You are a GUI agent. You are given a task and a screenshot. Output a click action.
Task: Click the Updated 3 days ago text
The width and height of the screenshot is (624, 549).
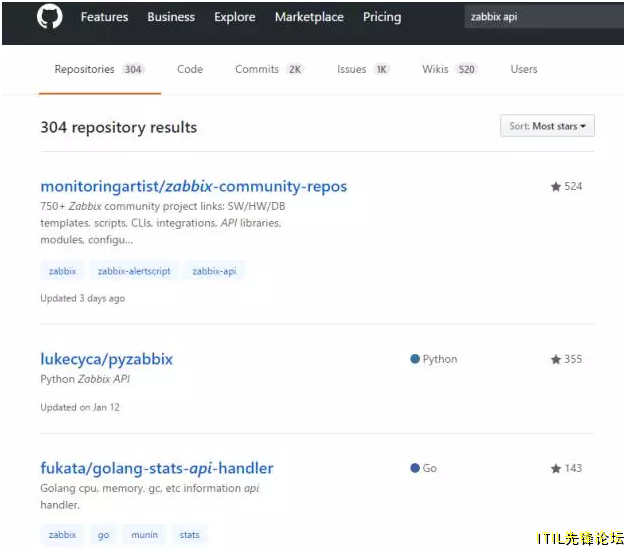pyautogui.click(x=83, y=298)
